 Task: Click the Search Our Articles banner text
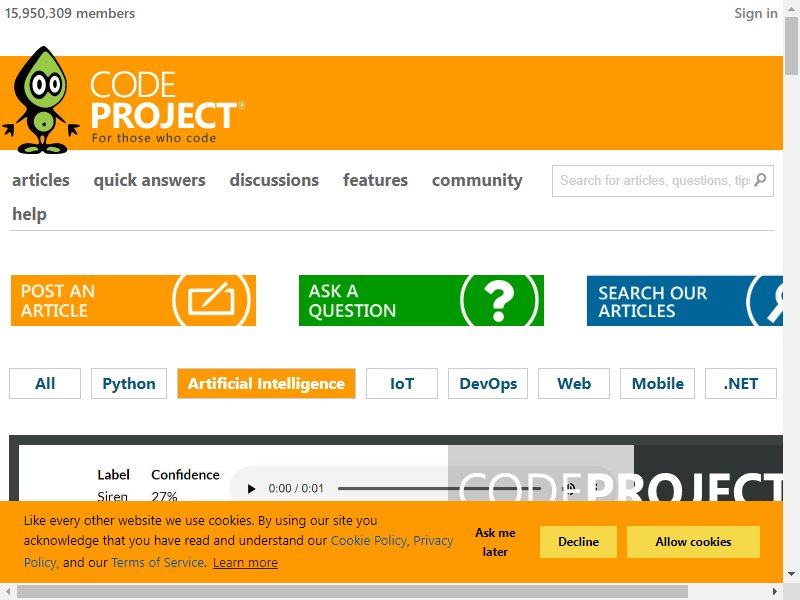653,302
